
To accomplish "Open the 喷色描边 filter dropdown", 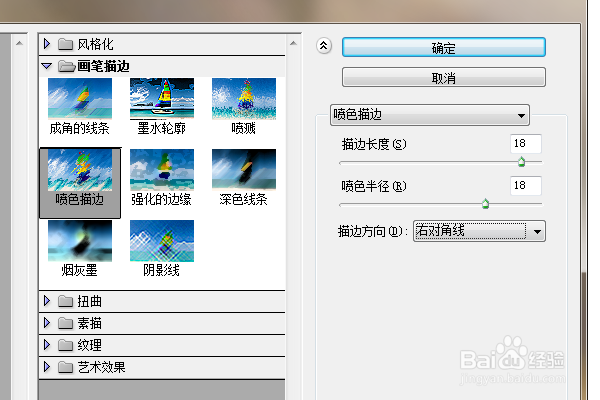I will 430,115.
